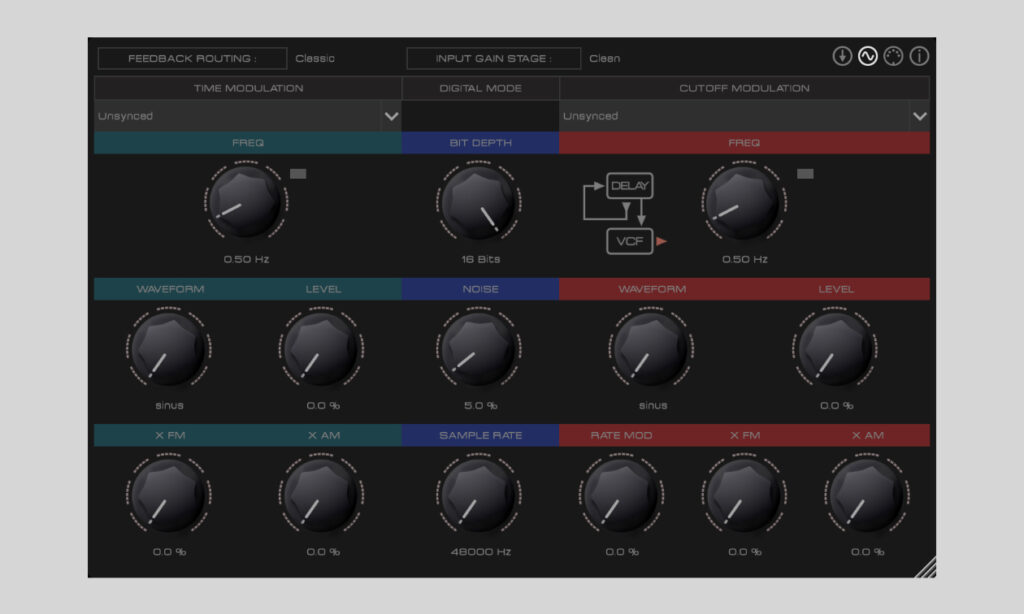
Task: Click the red arrow beside VCF
Action: click(662, 241)
